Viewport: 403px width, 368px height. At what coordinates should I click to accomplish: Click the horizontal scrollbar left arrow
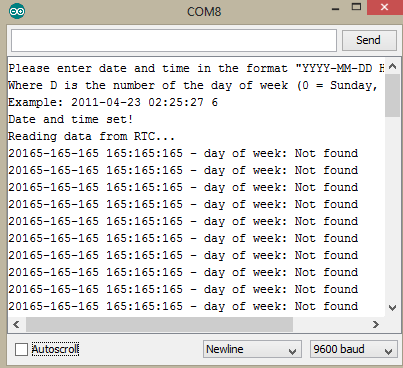pos(16,324)
